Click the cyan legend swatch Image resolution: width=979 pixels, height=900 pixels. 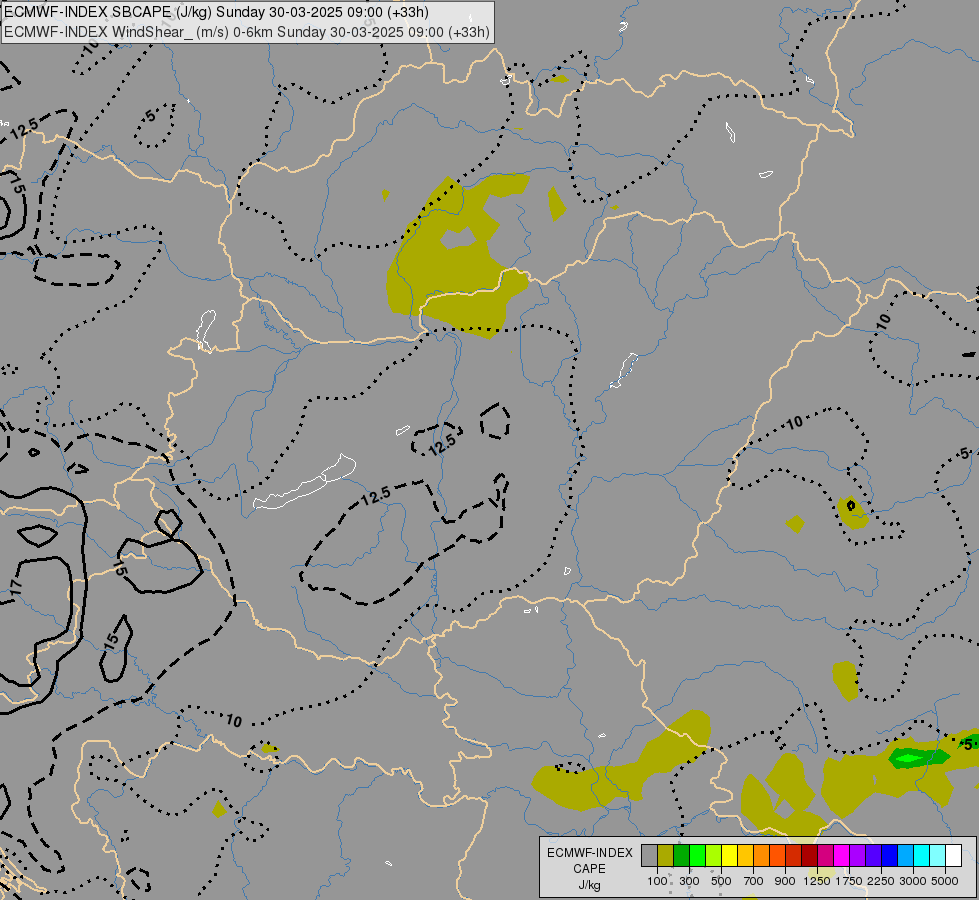(921, 856)
